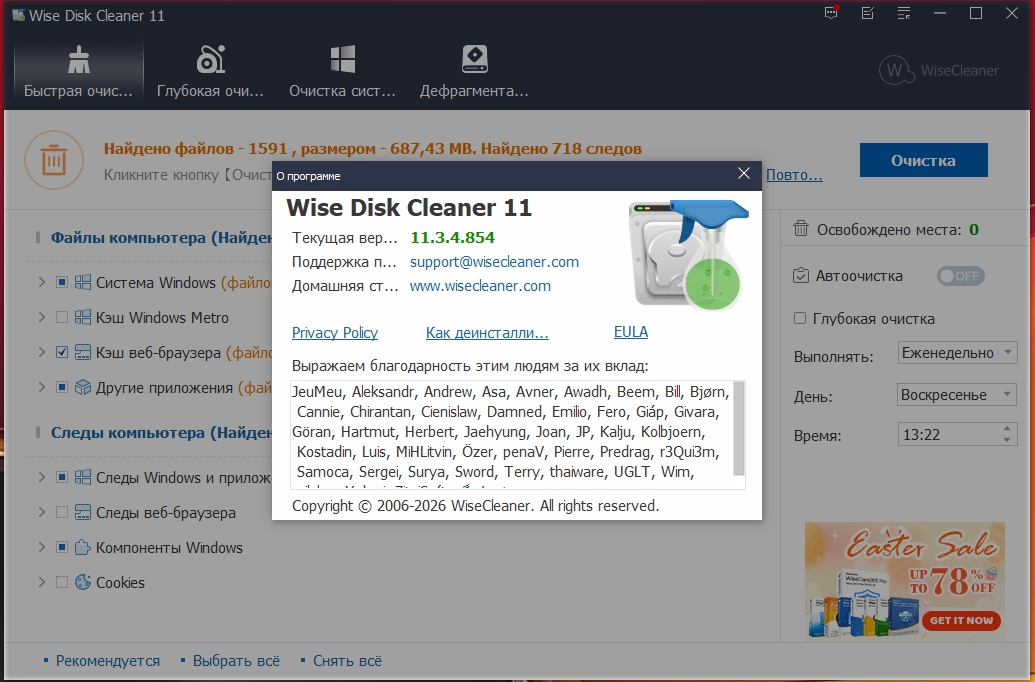Click Кэш Windows Metro icon
Viewport: 1035px width, 682px height.
[x=83, y=318]
